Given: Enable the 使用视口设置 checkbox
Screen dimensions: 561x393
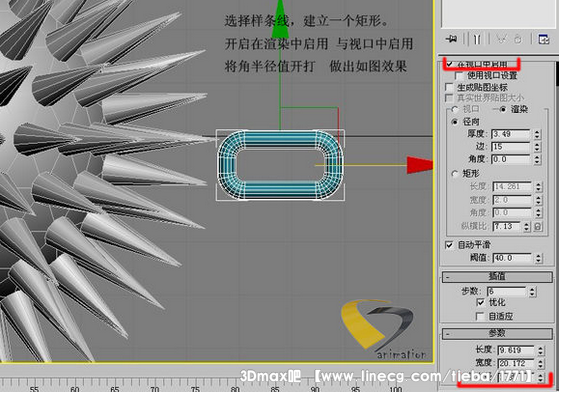Looking at the screenshot, I should click(459, 76).
